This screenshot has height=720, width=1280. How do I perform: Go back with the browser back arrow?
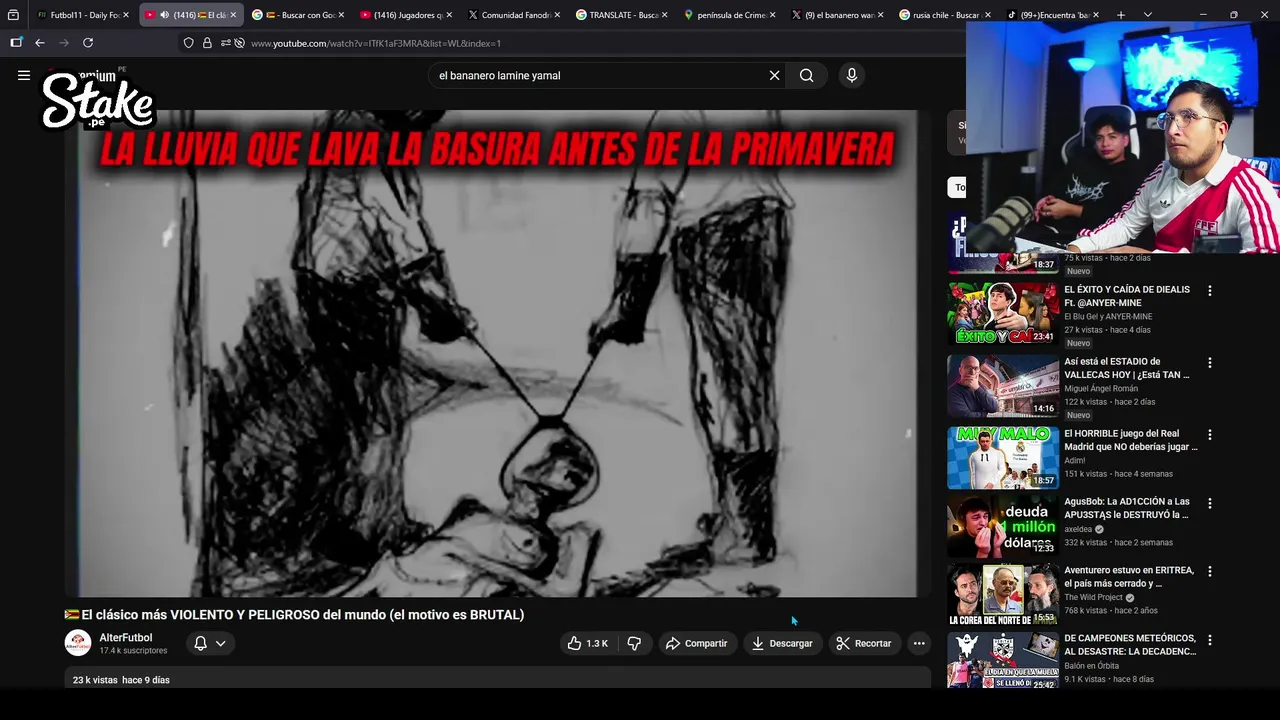39,43
